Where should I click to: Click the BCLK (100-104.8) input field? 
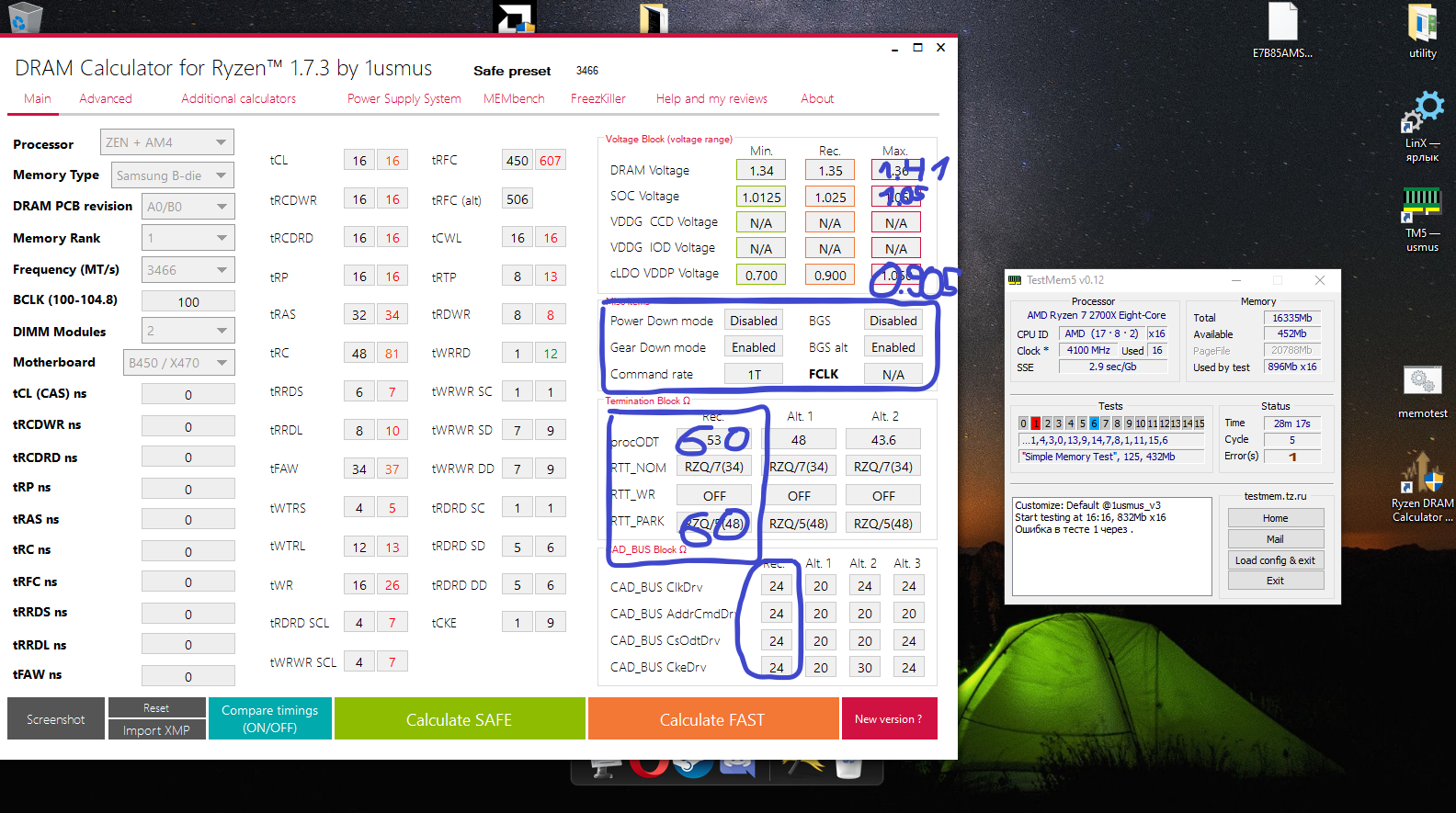tap(188, 301)
